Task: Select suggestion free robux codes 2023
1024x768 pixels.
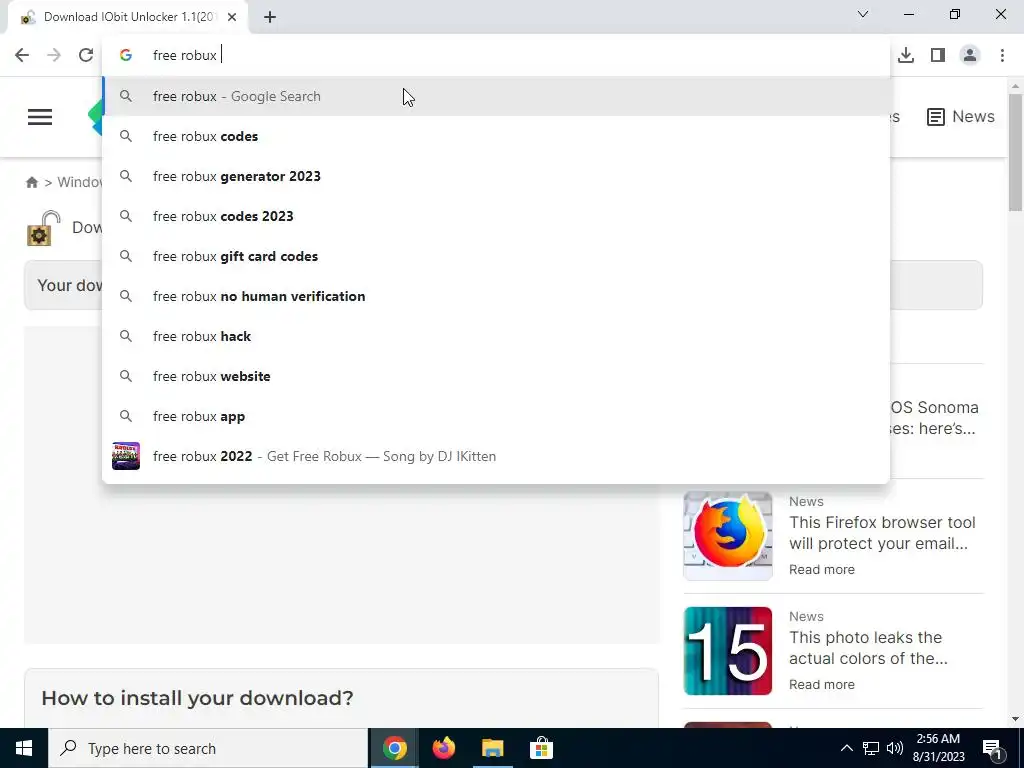Action: click(496, 216)
